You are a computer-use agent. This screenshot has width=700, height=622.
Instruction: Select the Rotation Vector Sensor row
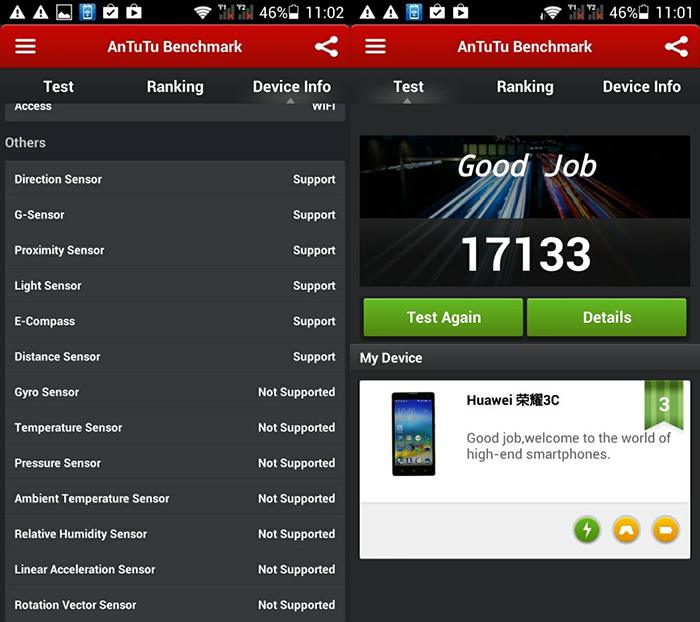[x=175, y=605]
